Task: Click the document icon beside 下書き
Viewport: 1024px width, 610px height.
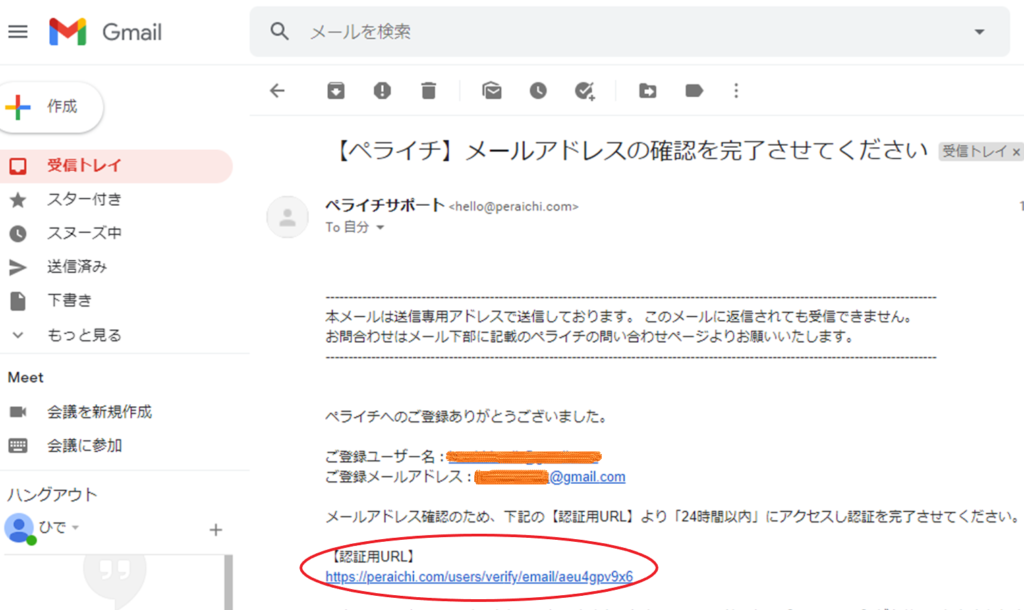Action: pos(18,301)
